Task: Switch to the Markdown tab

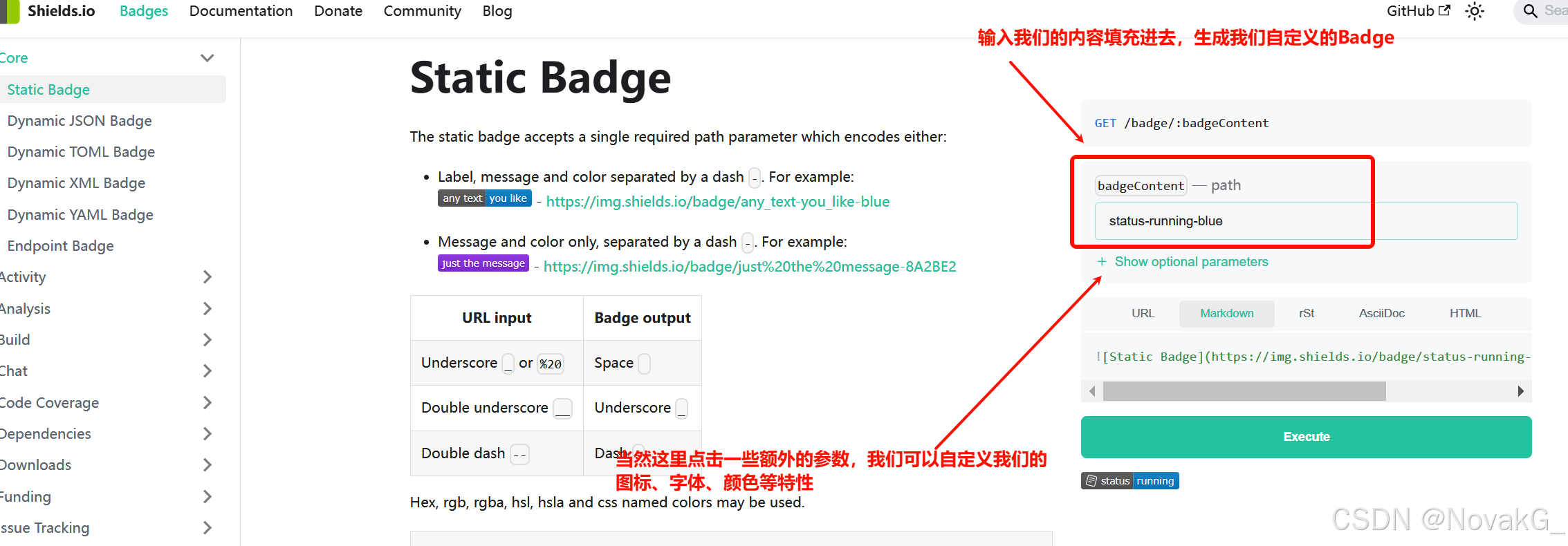Action: tap(1226, 313)
